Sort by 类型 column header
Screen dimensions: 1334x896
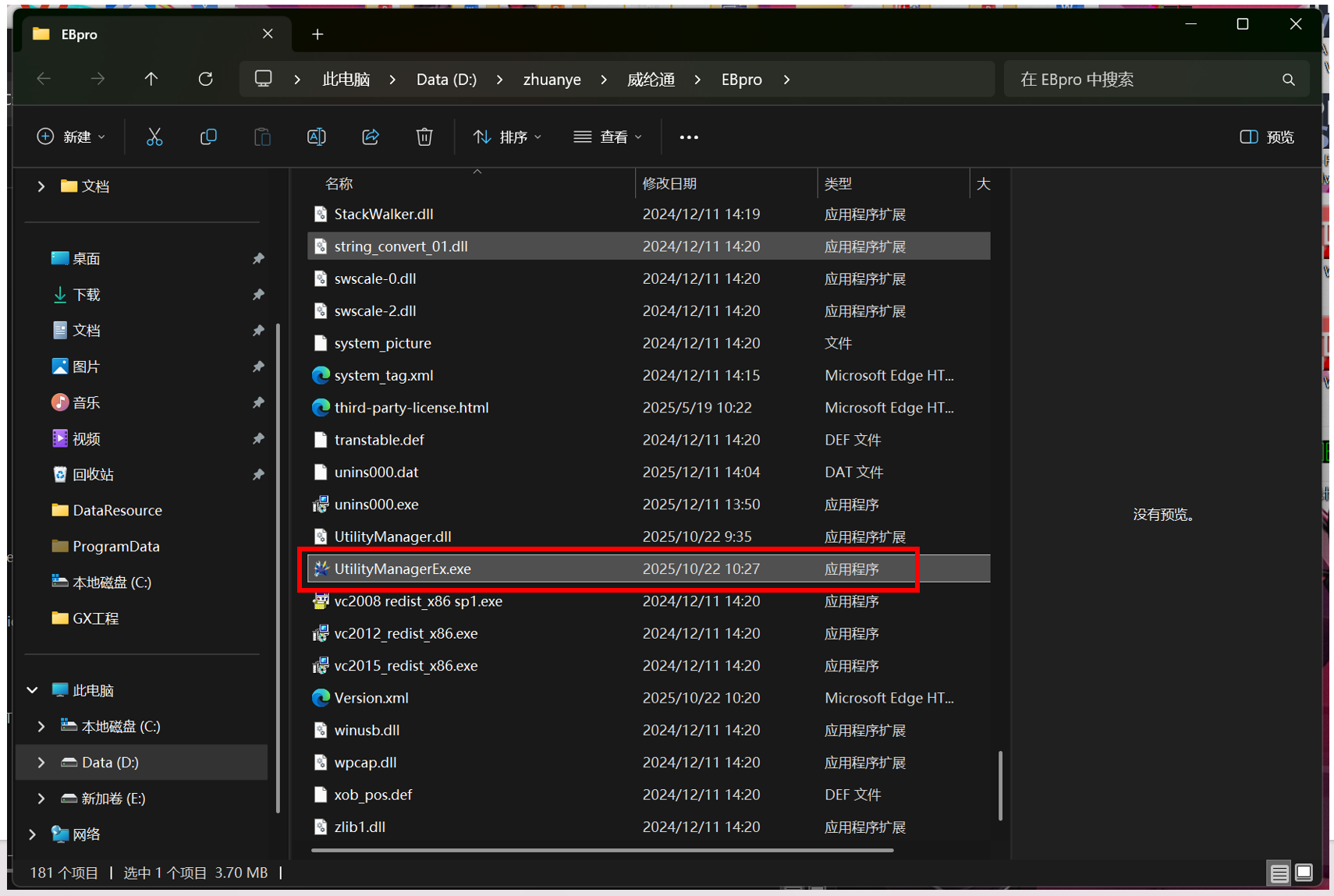tap(838, 184)
